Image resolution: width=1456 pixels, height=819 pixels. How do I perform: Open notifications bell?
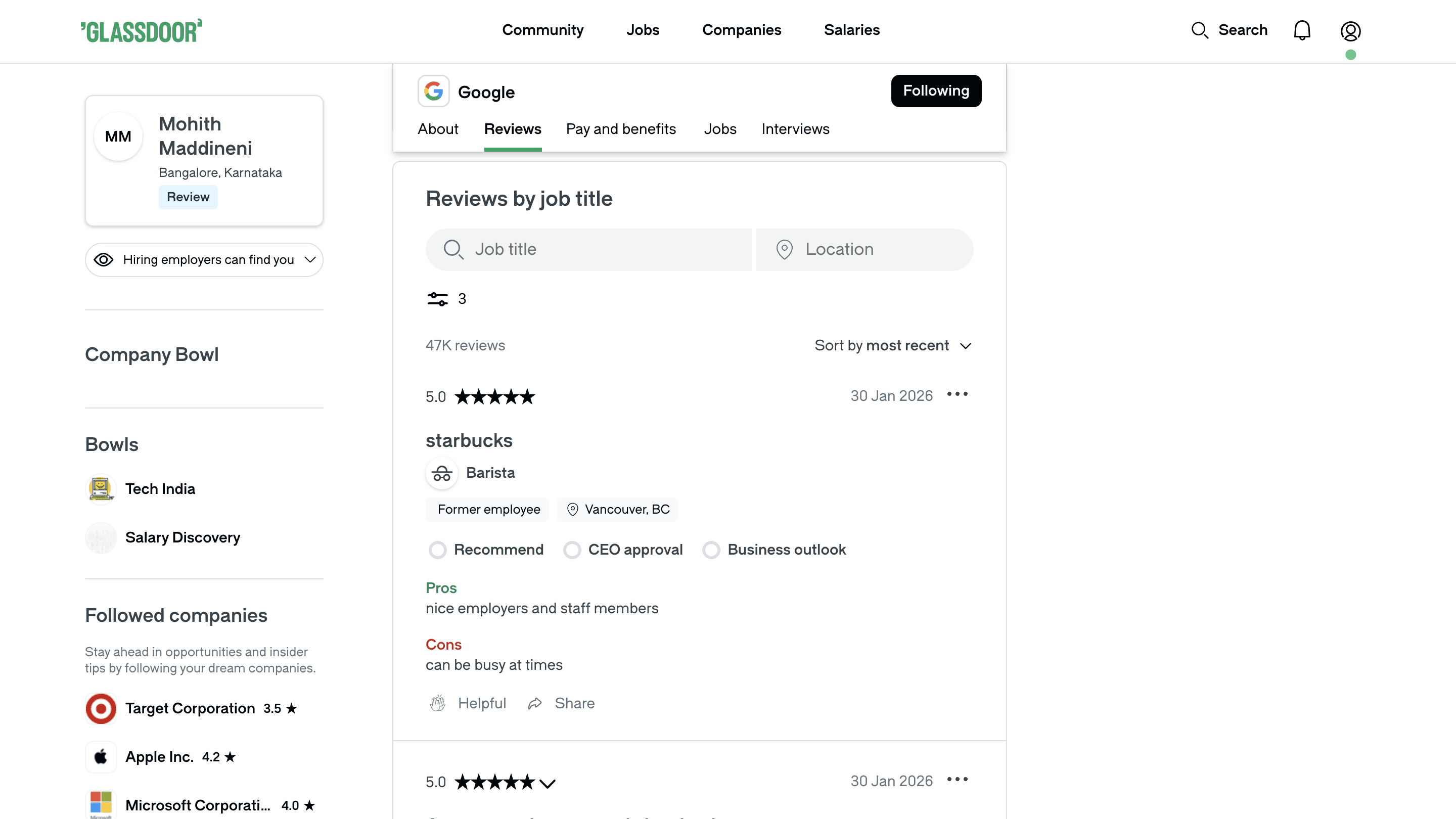(x=1302, y=30)
